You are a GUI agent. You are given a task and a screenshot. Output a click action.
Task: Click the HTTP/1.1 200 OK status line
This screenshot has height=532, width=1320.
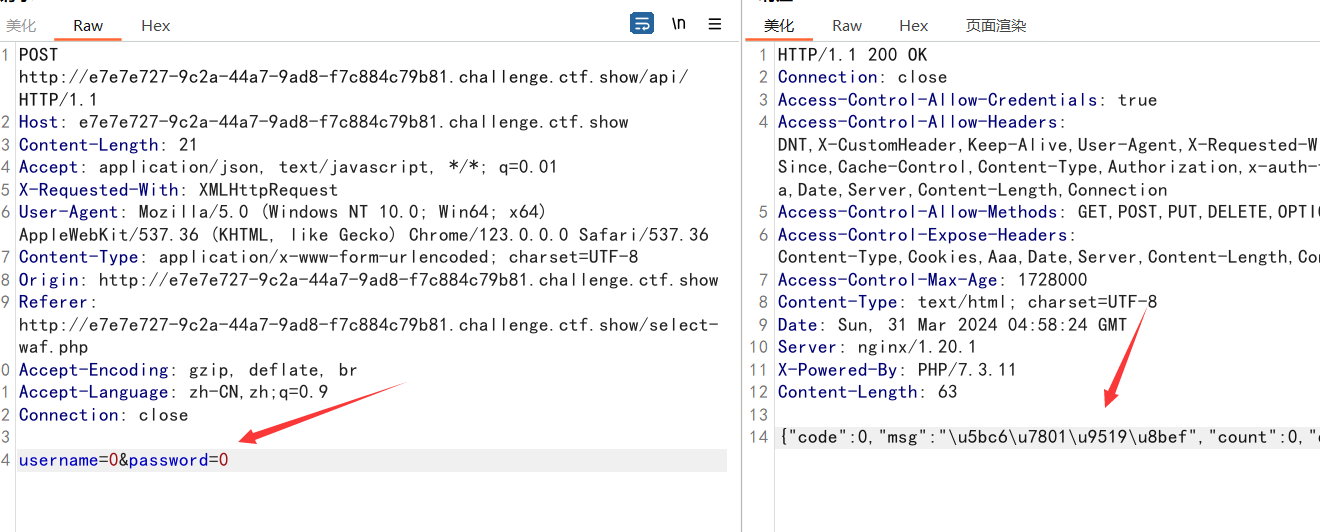pos(852,55)
